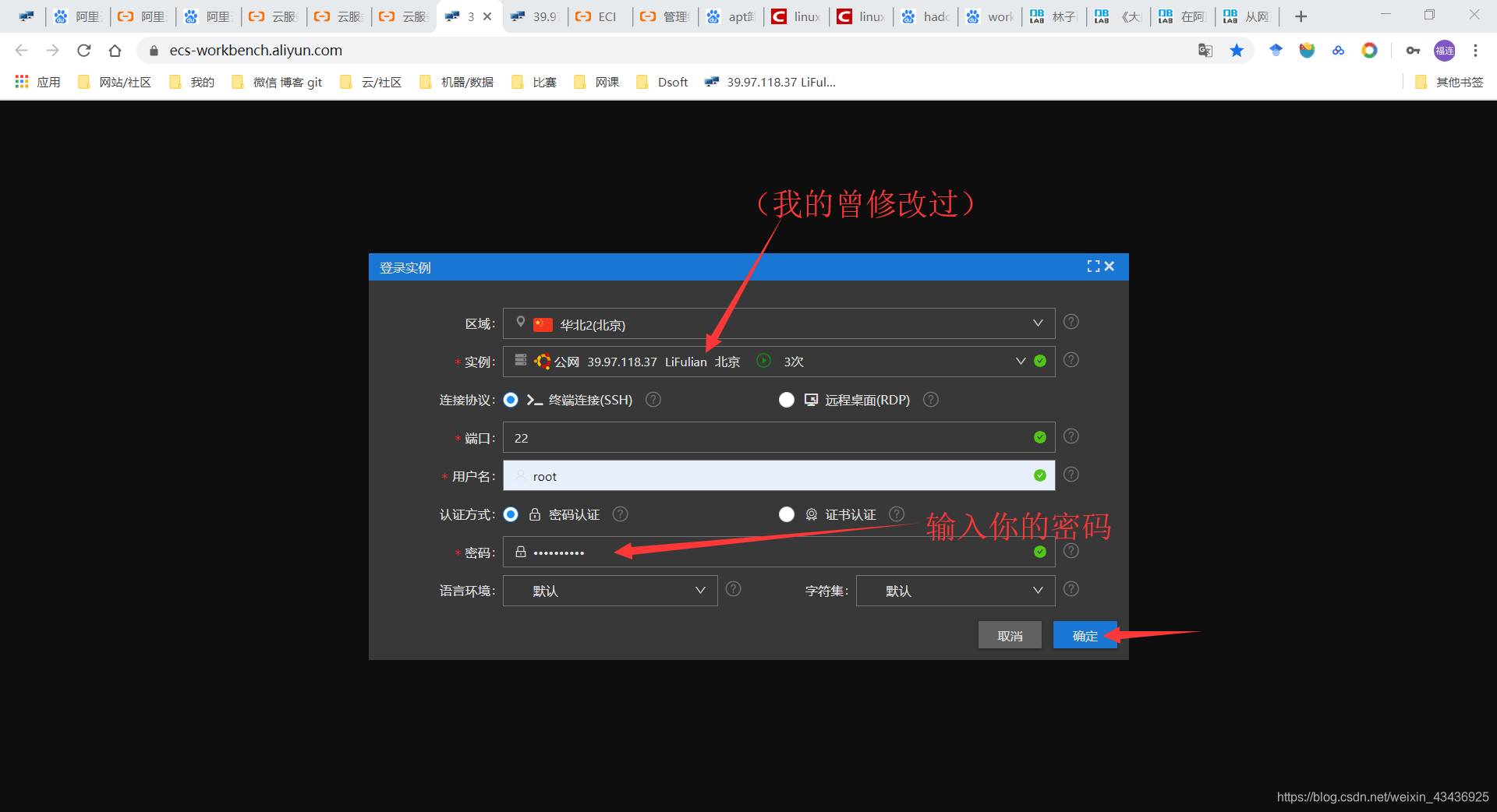Open the help icon next to 终端连接(SSH)
The image size is (1497, 812).
click(x=653, y=399)
